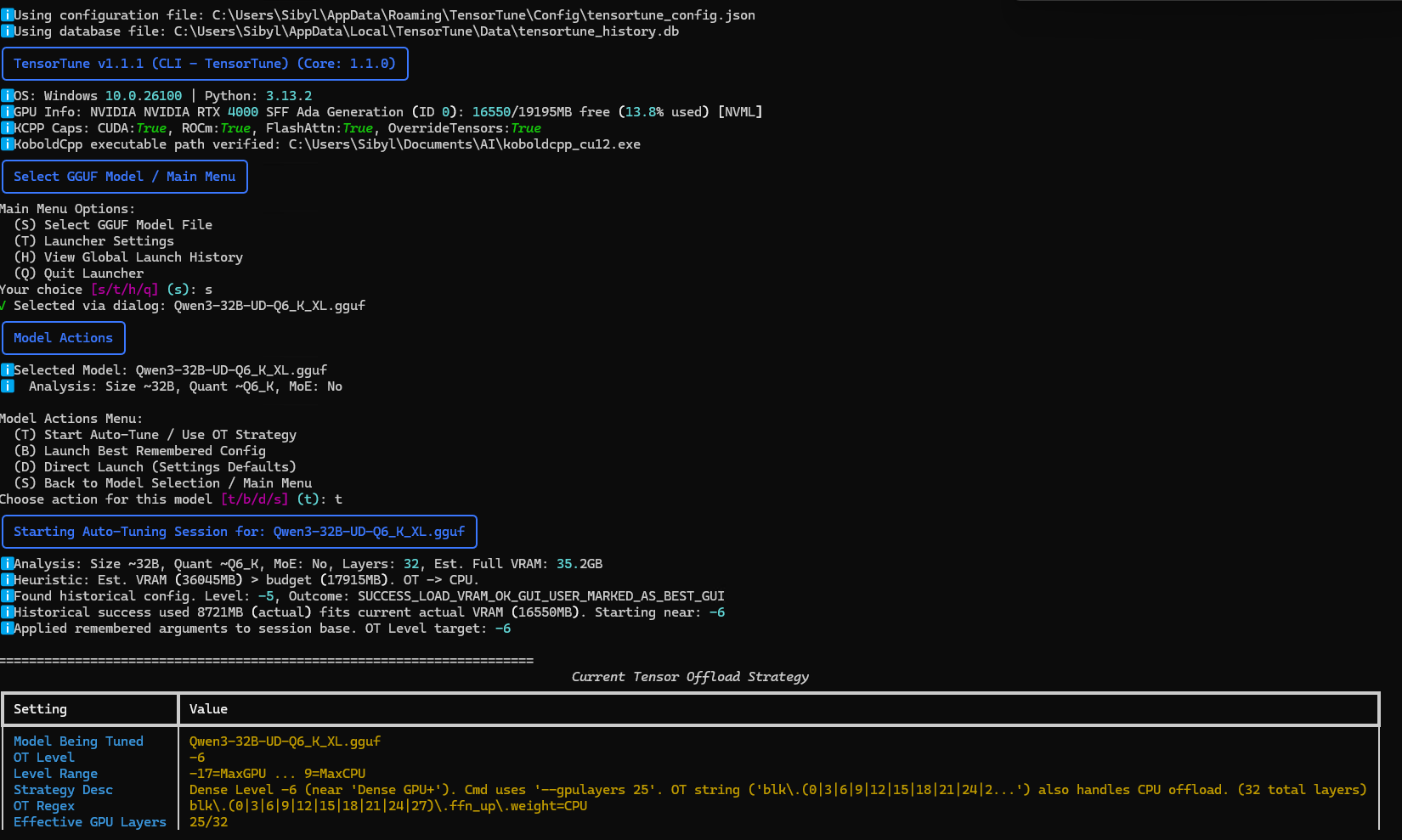The image size is (1402, 840).
Task: Click the OT Regex row label
Action: point(44,806)
